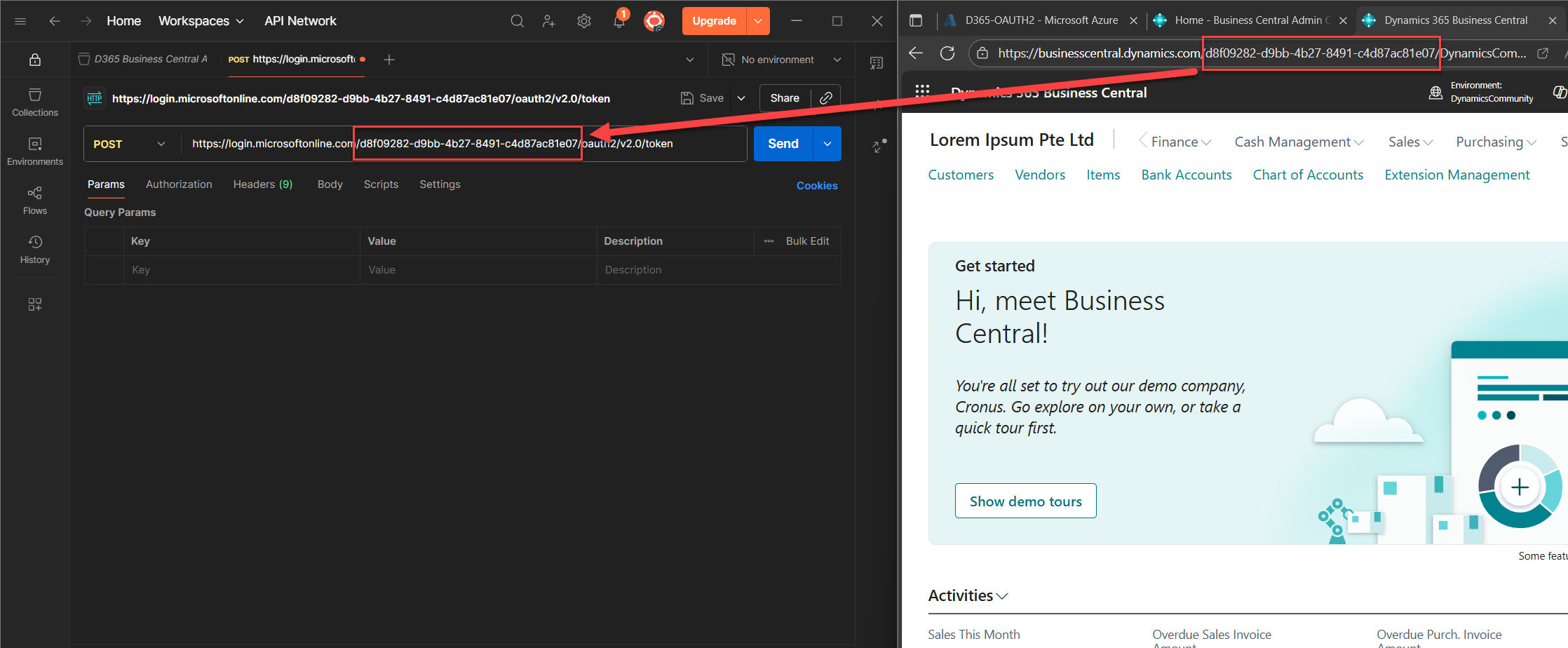This screenshot has height=648, width=1568.
Task: Click the Upgrade button
Action: click(715, 21)
